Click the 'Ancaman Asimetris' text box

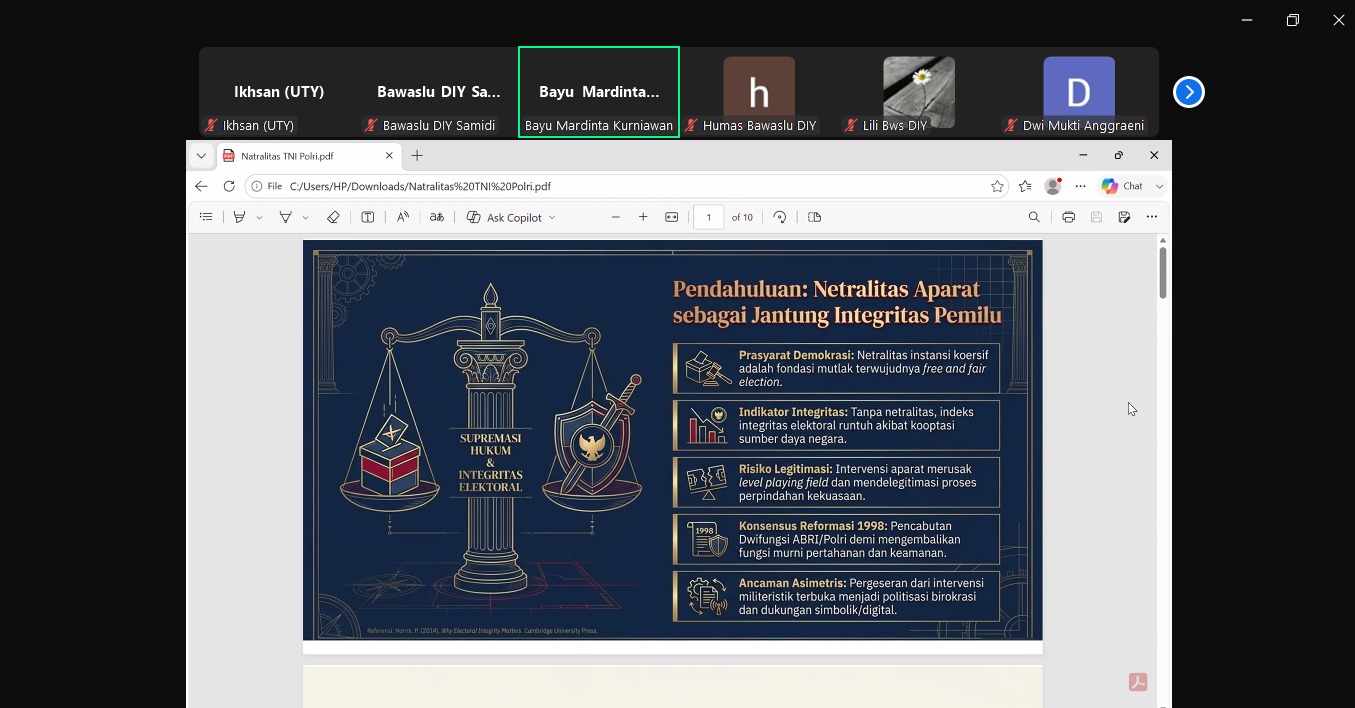837,596
